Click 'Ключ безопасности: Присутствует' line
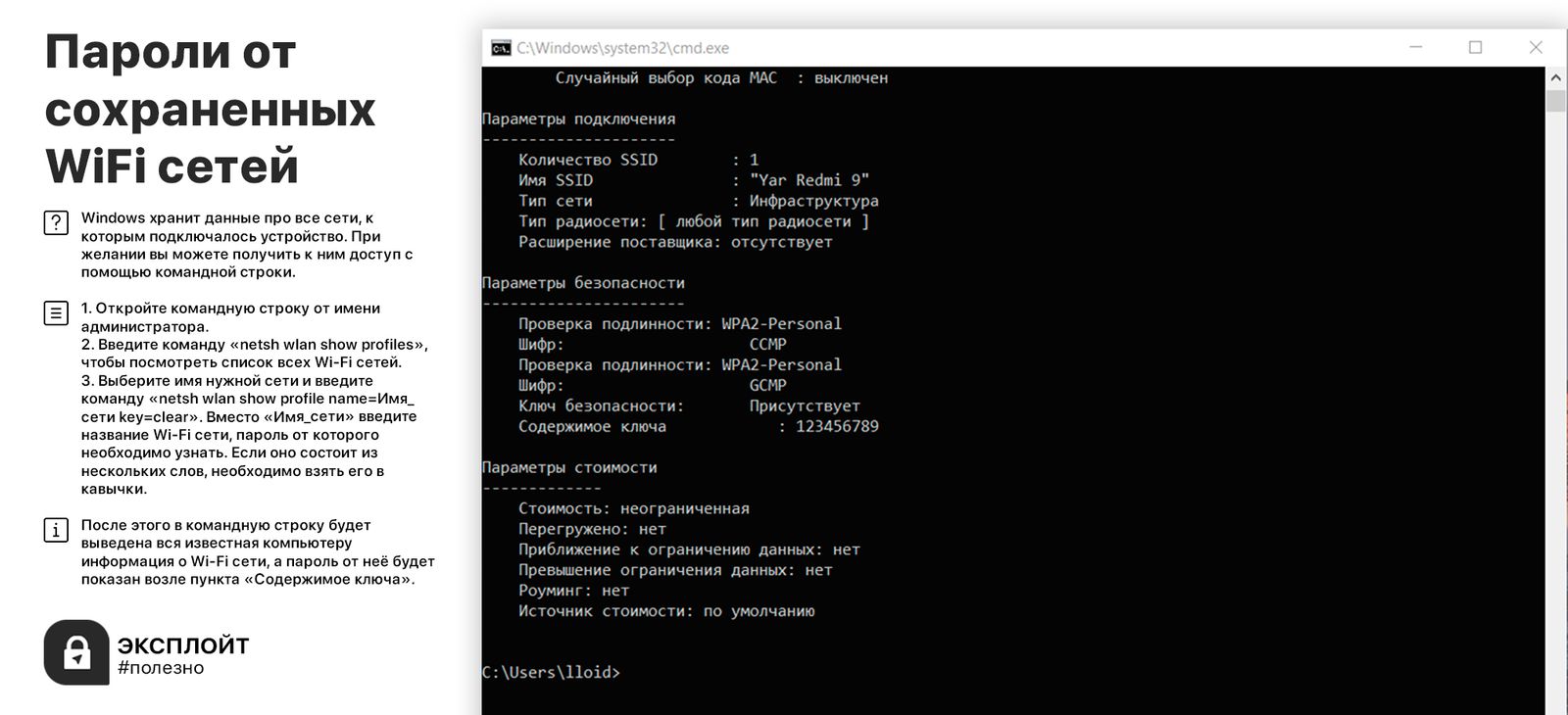This screenshot has height=715, width=1568. (689, 405)
